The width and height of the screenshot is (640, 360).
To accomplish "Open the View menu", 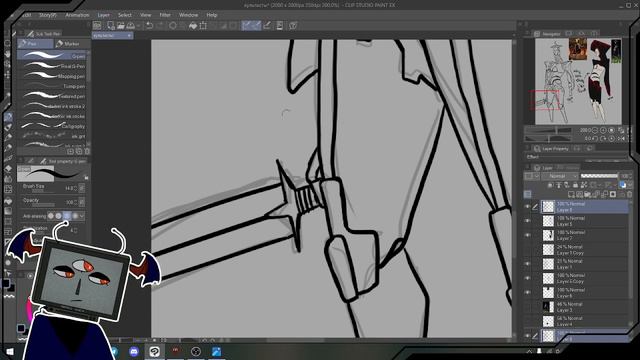I will coord(146,15).
